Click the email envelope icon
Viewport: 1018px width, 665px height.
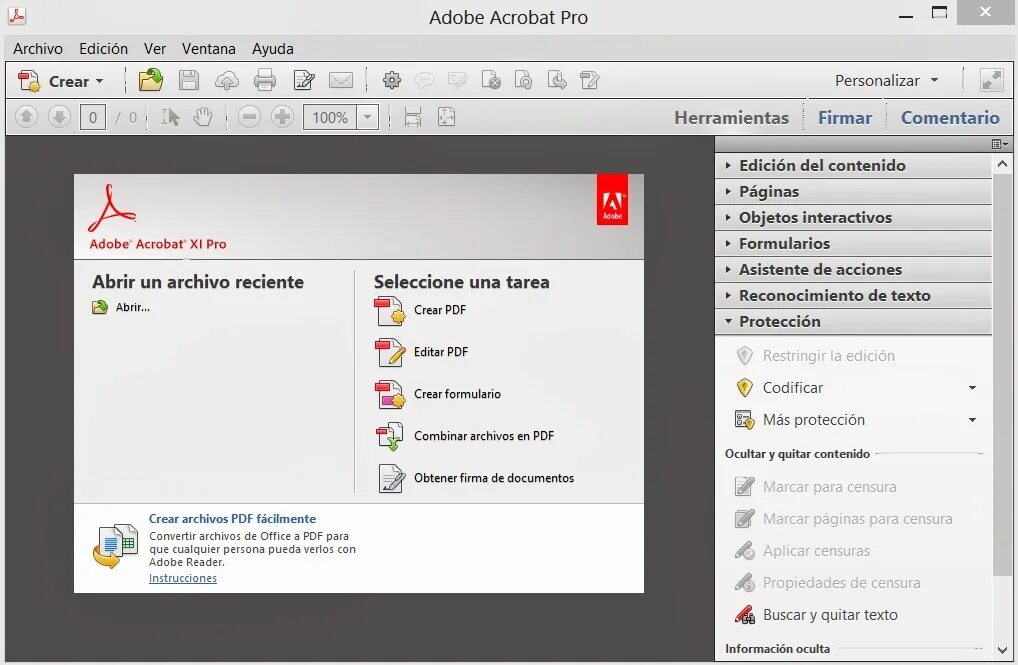[x=341, y=81]
